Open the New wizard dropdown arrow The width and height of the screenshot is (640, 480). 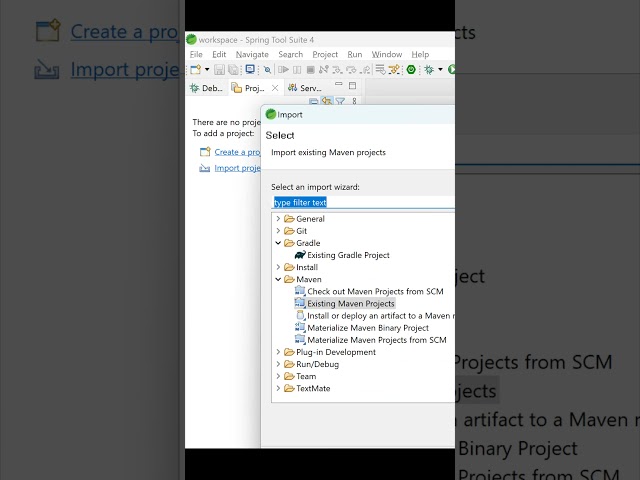207,69
